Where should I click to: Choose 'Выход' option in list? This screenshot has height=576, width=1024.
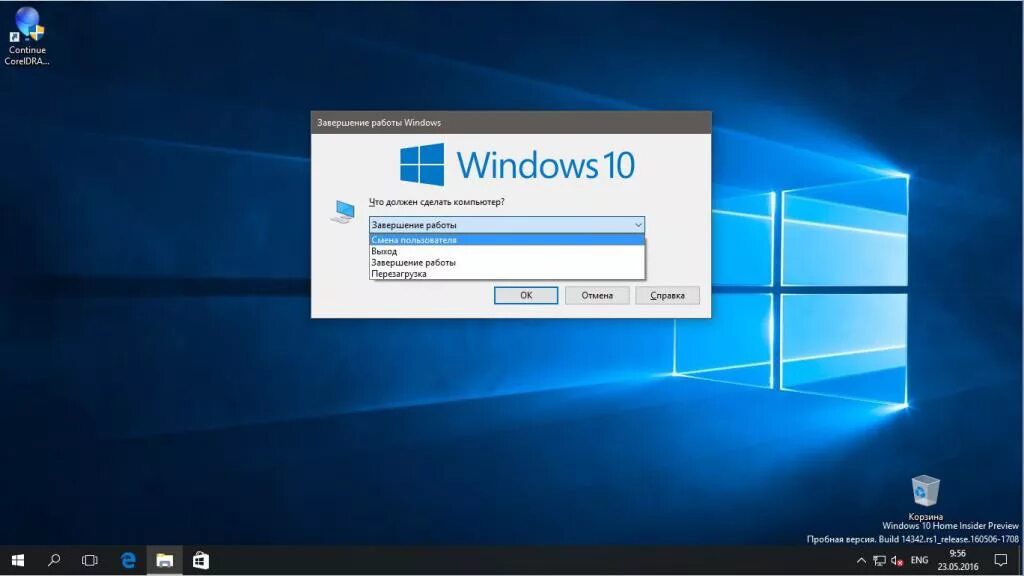(x=507, y=251)
